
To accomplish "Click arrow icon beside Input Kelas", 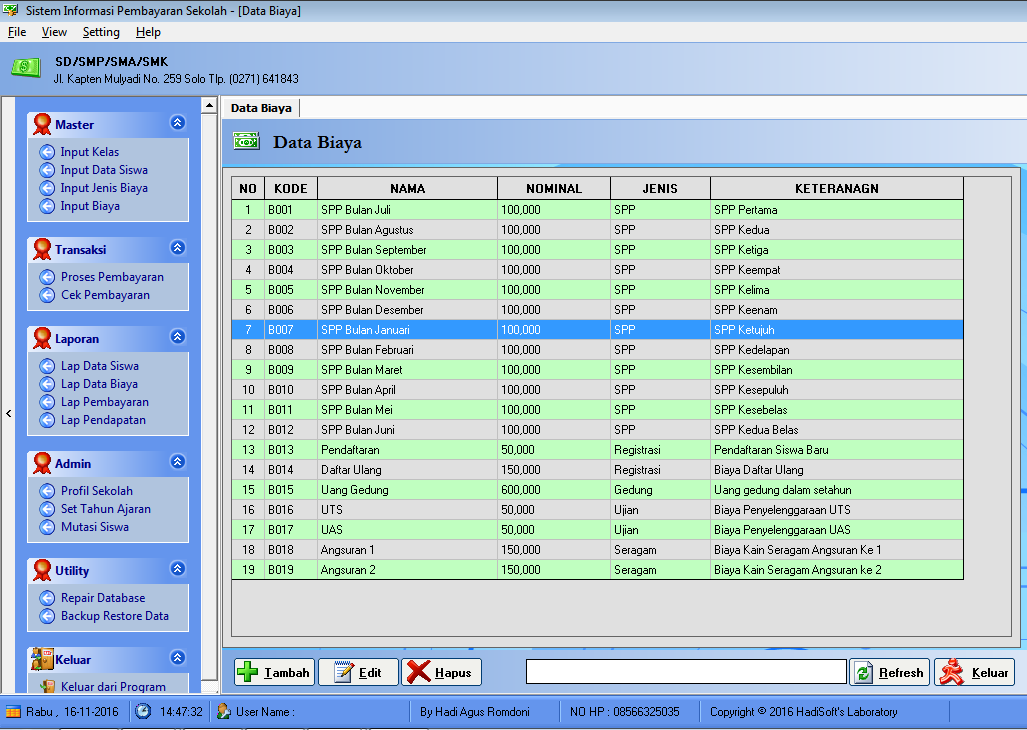I will click(x=47, y=152).
